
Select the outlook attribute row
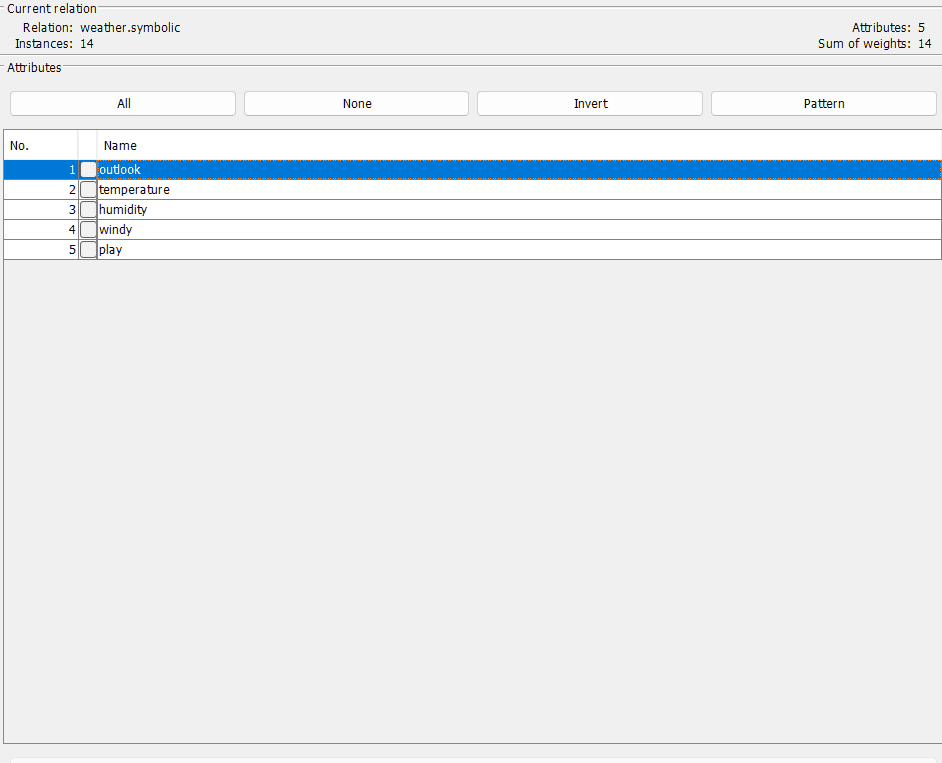click(x=472, y=169)
